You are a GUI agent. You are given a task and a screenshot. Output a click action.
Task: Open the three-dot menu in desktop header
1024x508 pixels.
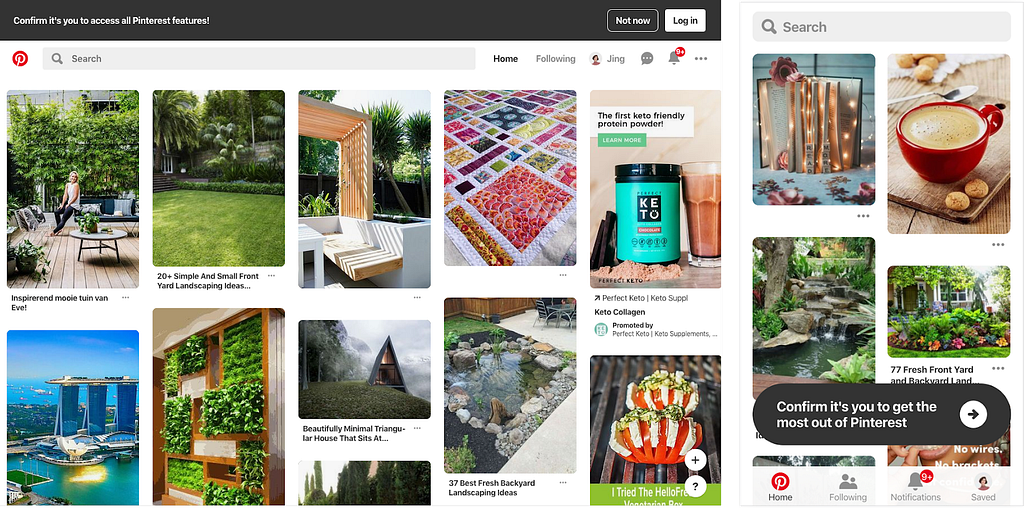click(x=701, y=59)
